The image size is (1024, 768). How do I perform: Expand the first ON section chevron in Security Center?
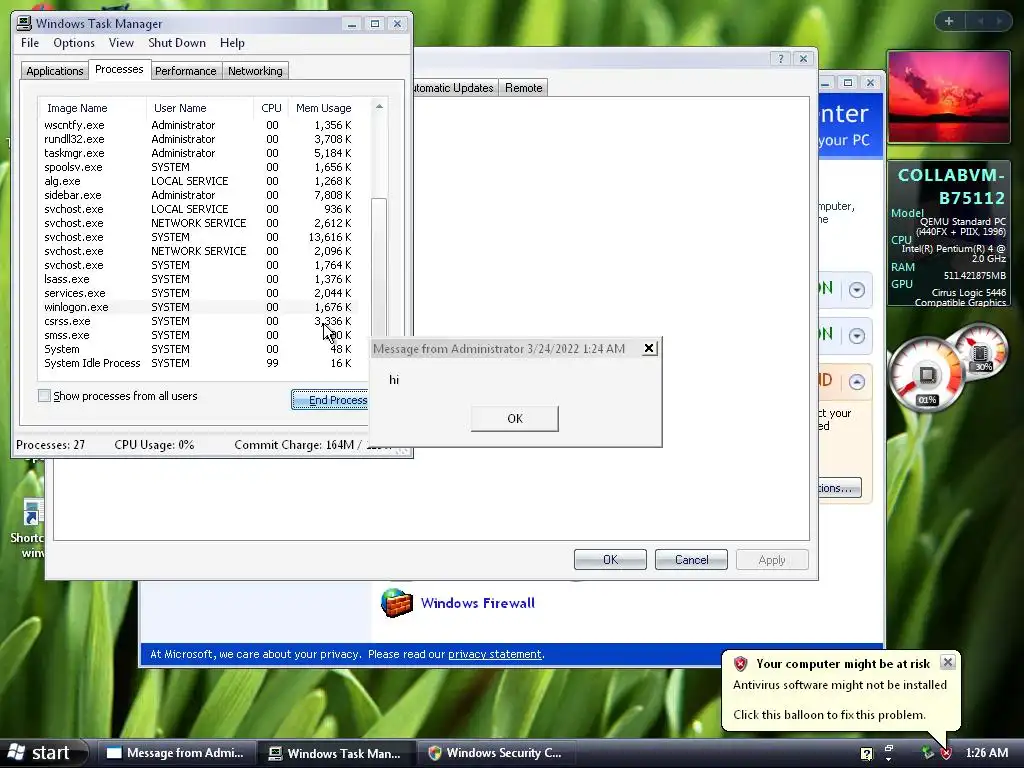(856, 290)
